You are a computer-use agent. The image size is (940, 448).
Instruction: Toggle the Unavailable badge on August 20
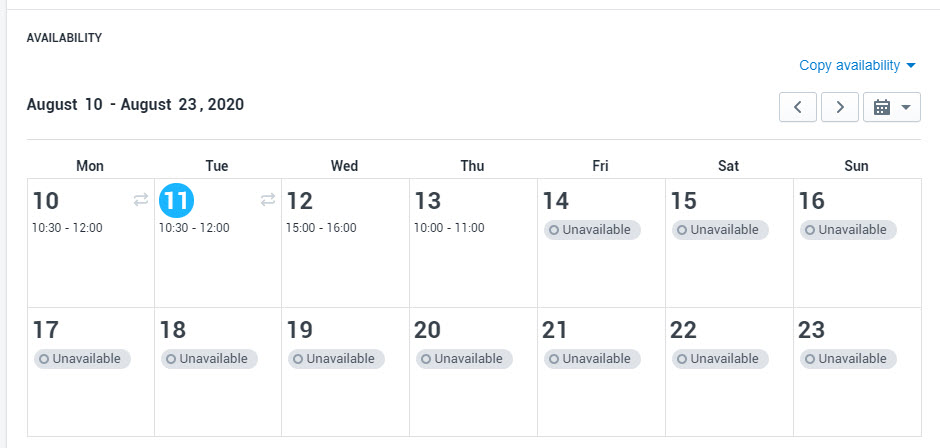[465, 359]
